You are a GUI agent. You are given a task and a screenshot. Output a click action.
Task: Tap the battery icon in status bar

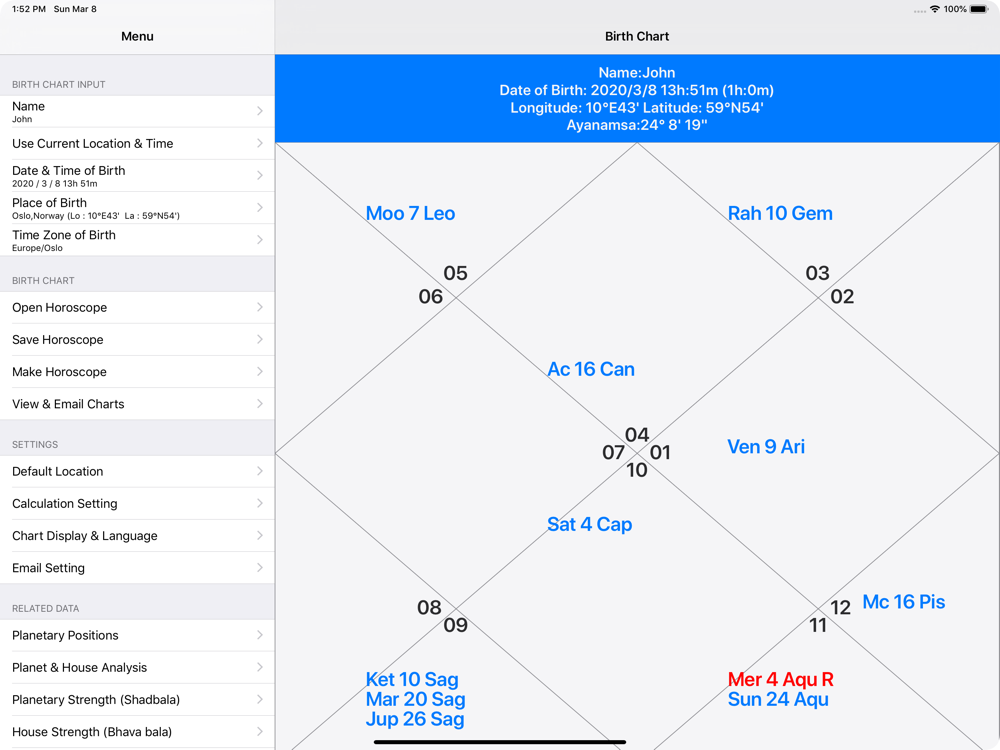tap(979, 9)
